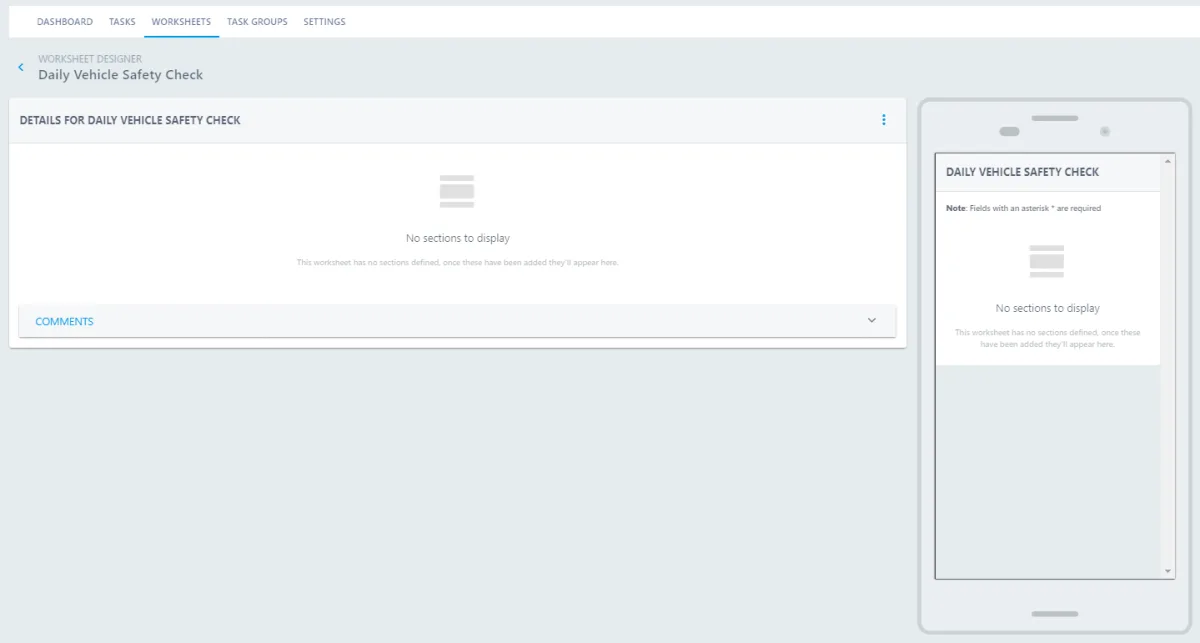Click the phone preview scrollbar down arrow
Image resolution: width=1200 pixels, height=643 pixels.
tap(1169, 571)
